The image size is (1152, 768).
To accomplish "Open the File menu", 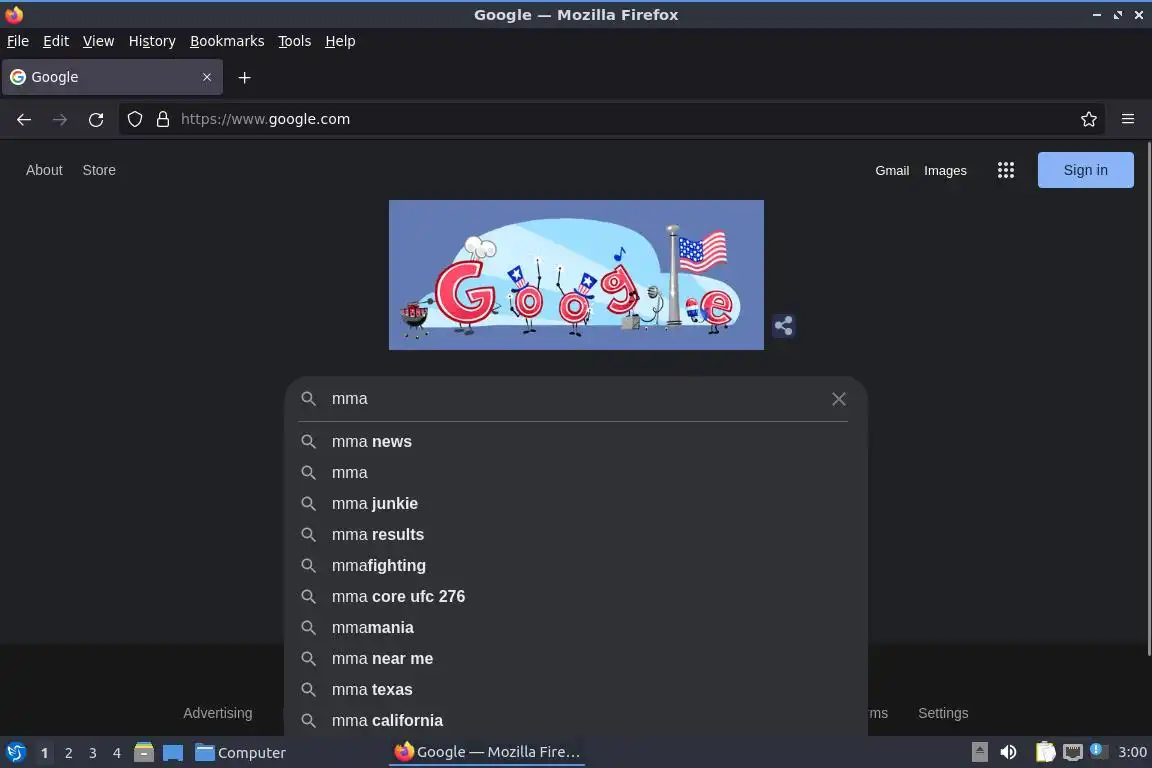I will pos(18,41).
